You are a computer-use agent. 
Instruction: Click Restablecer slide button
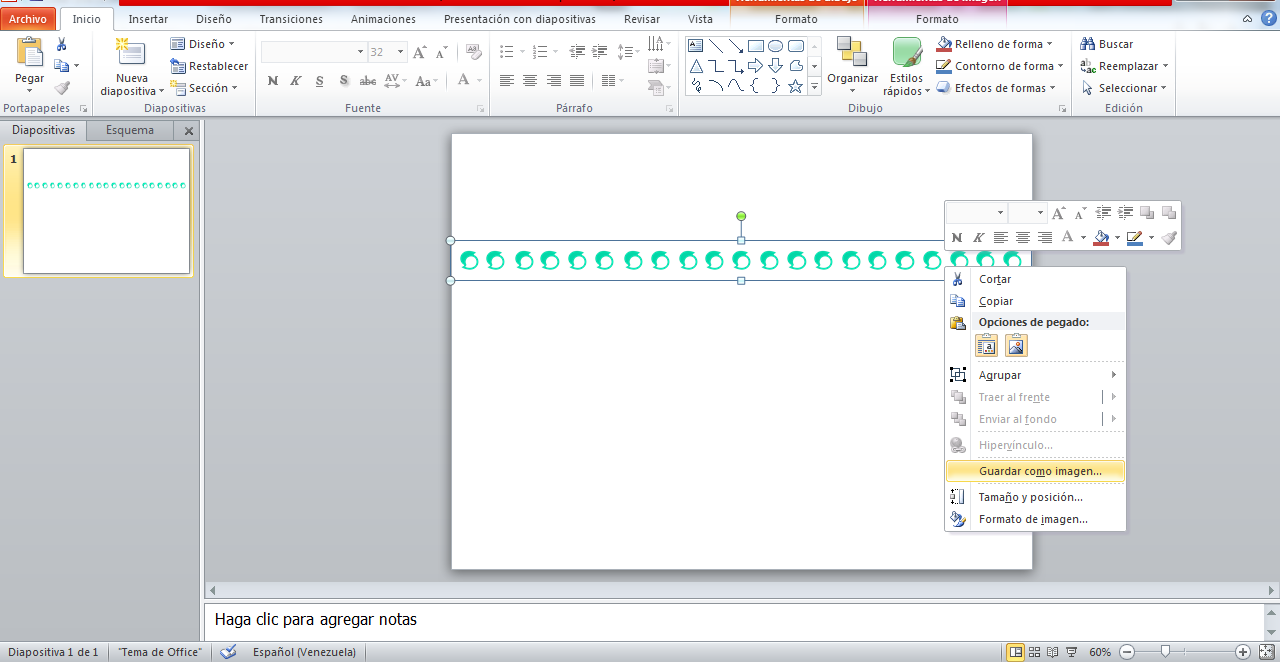pos(209,66)
